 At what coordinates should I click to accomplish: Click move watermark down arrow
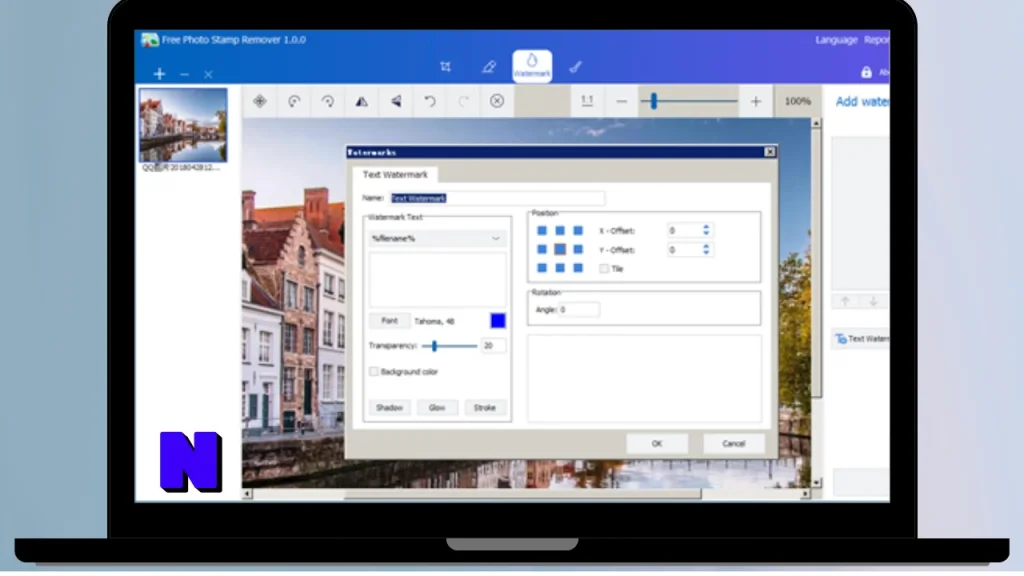click(873, 302)
